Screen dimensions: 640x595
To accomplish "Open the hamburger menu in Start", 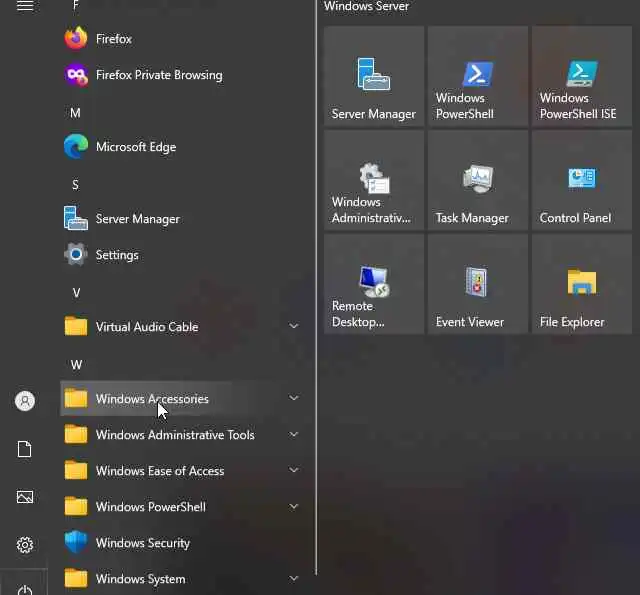I will point(25,6).
